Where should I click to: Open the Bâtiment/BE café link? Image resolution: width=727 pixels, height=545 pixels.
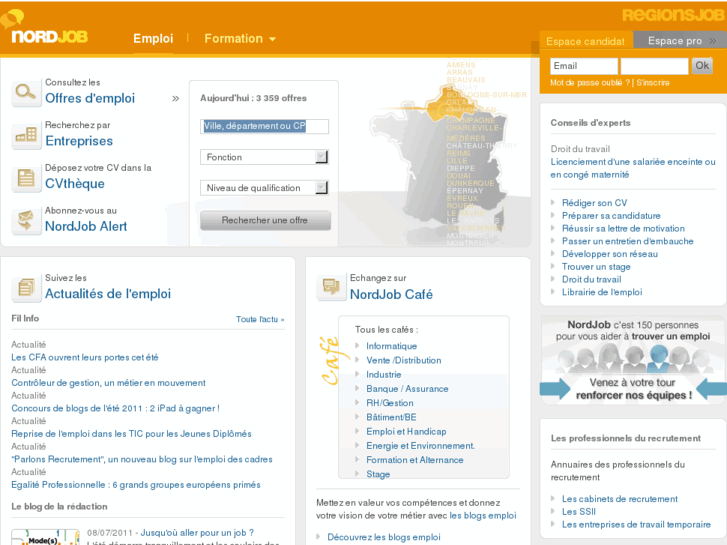[x=391, y=417]
